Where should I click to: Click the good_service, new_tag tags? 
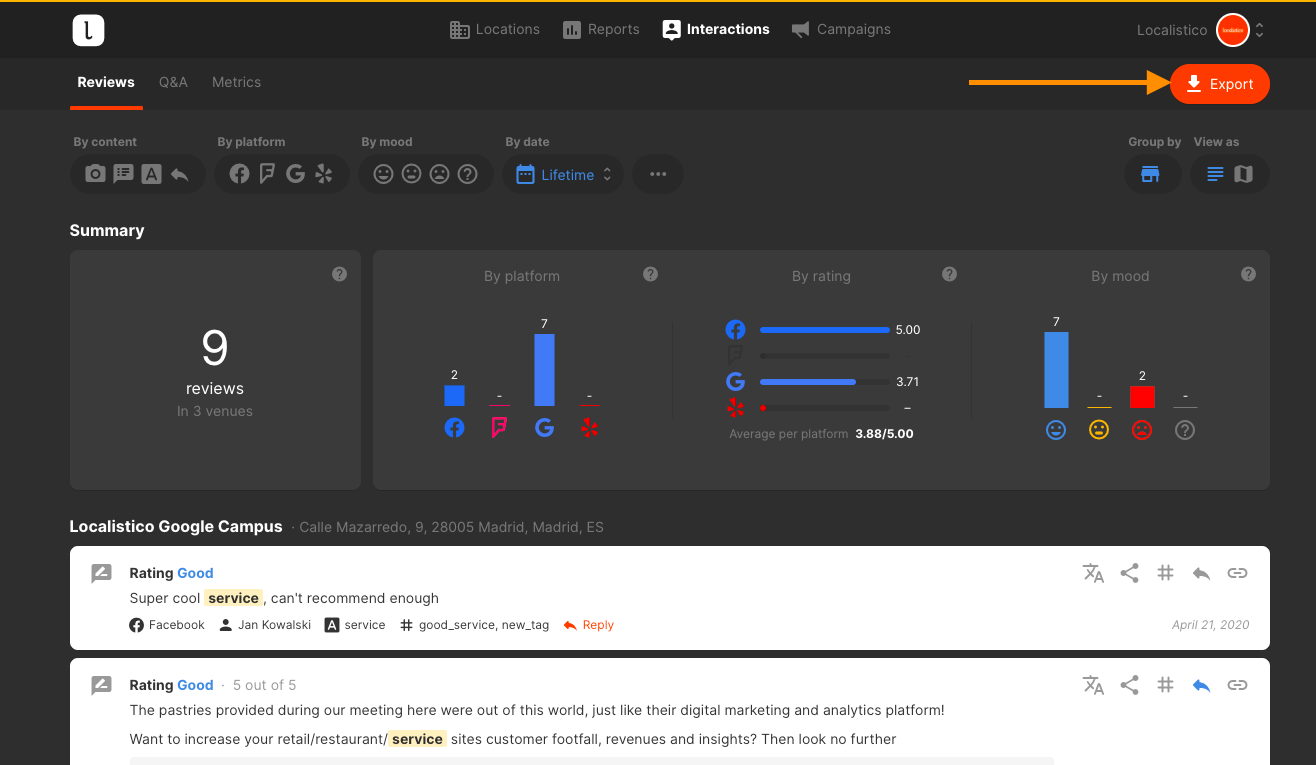pyautogui.click(x=484, y=625)
